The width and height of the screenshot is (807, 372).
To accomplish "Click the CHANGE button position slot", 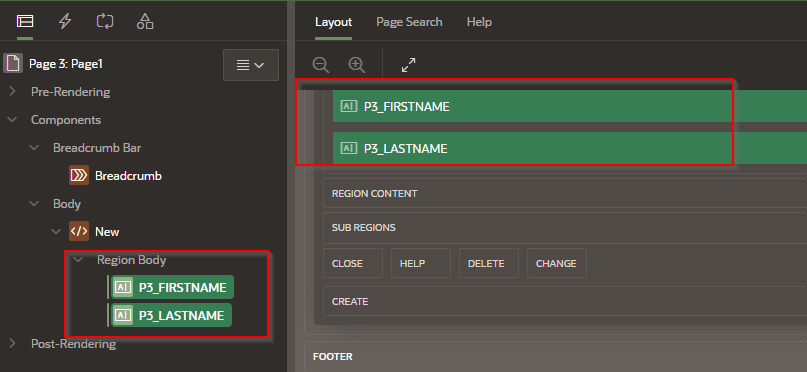I will 557,263.
